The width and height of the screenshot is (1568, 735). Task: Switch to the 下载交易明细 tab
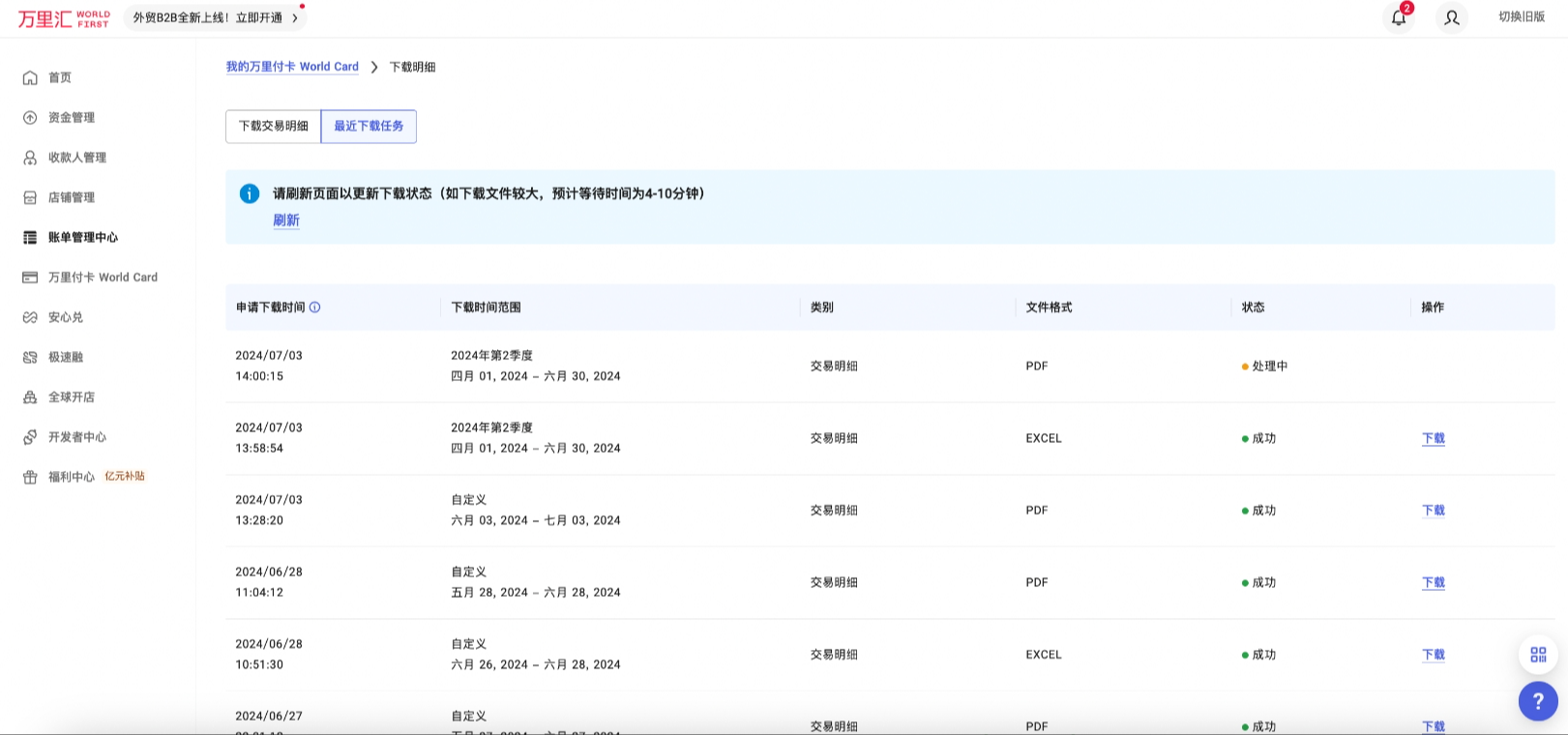pyautogui.click(x=273, y=127)
